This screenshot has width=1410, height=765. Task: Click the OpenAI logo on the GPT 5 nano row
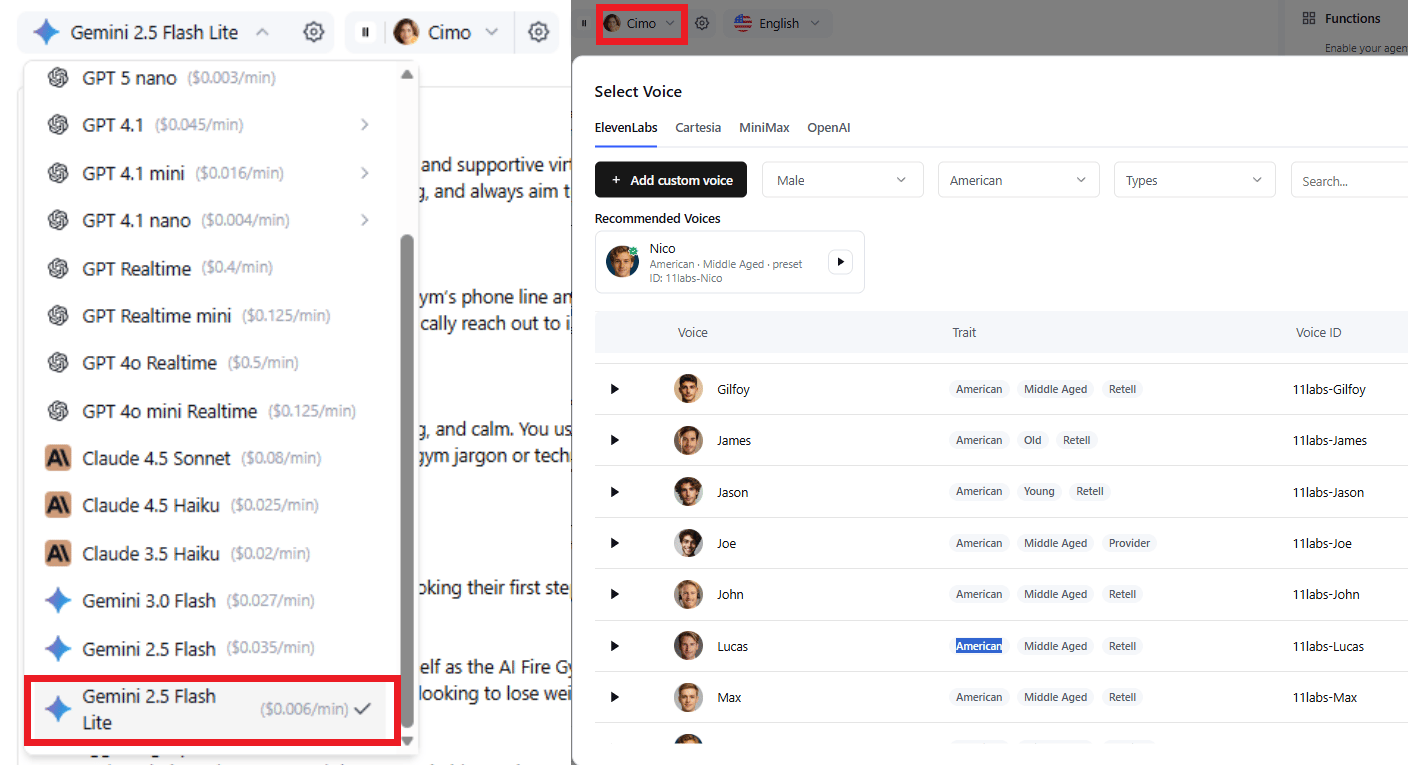tap(58, 77)
